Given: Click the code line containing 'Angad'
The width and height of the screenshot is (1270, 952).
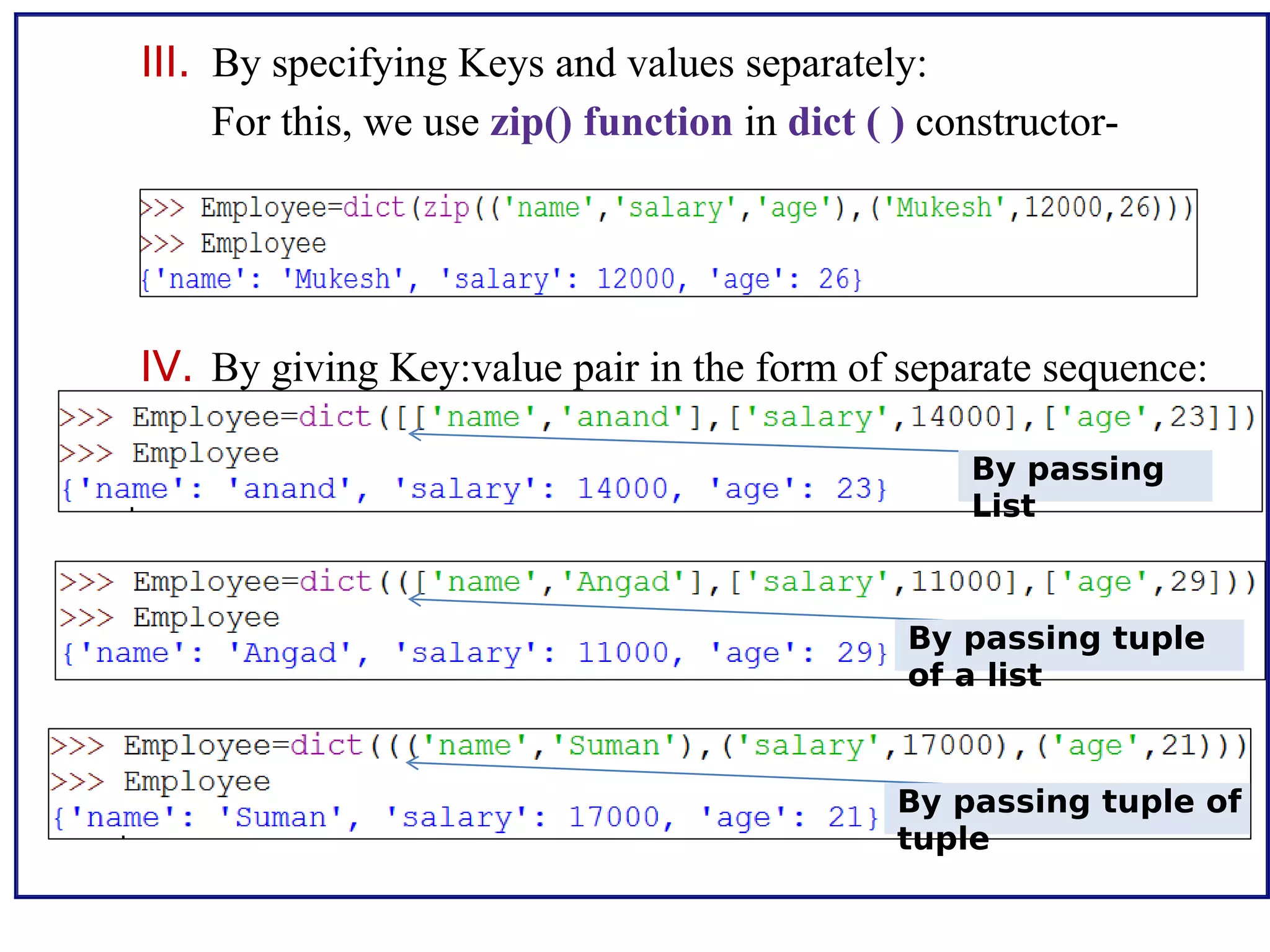Looking at the screenshot, I should [659, 582].
